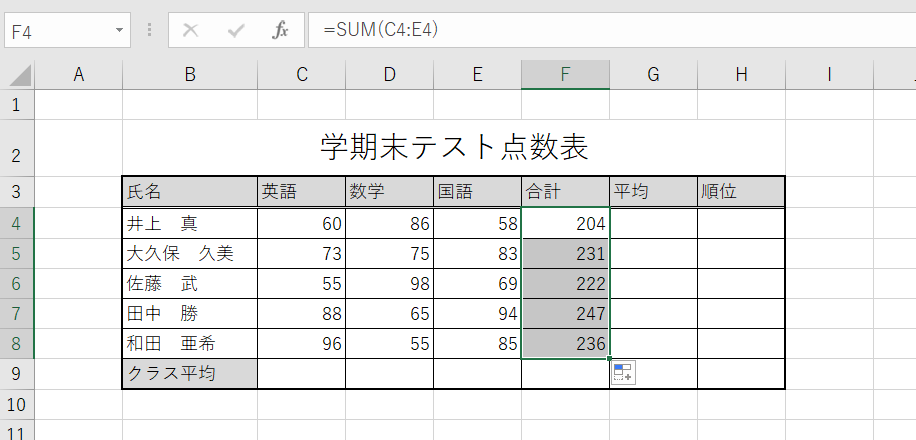Select the 英語 score 96 cell
This screenshot has height=440, width=916.
click(301, 344)
